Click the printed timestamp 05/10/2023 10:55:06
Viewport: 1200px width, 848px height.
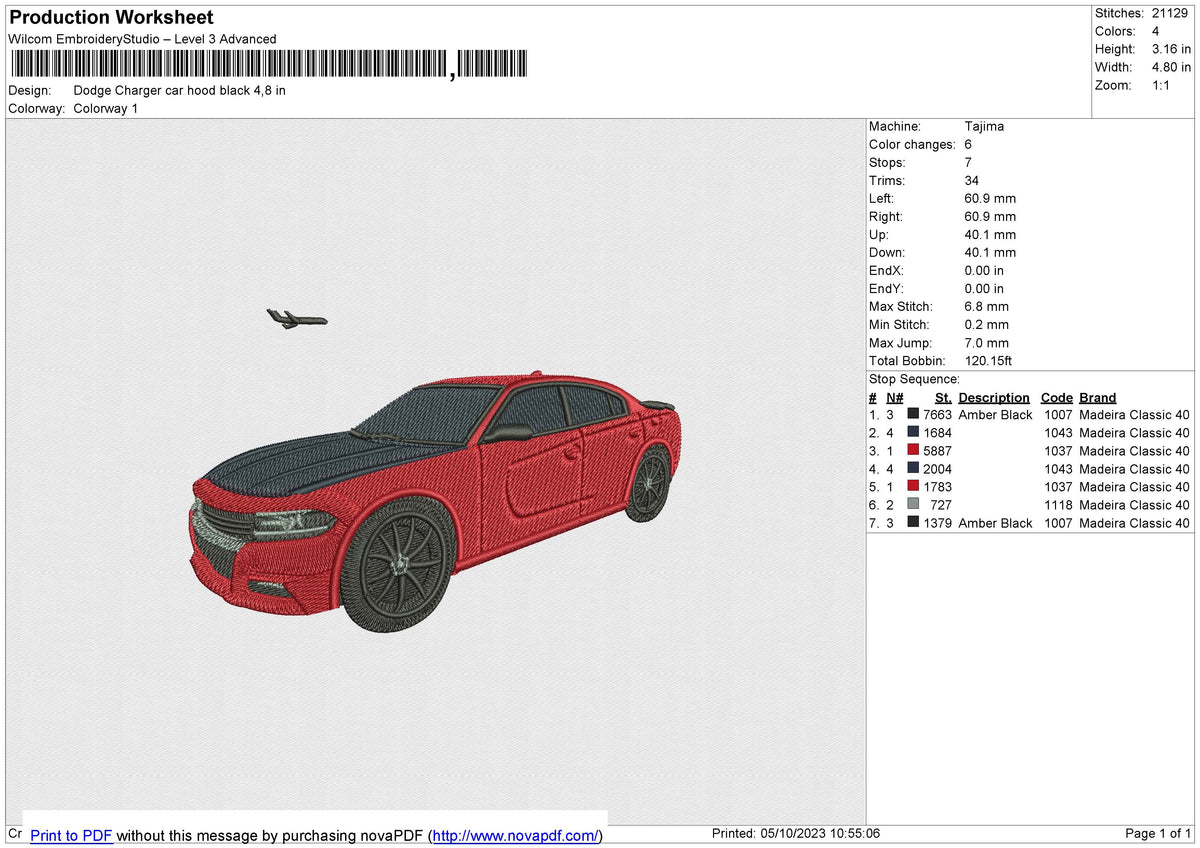pyautogui.click(x=822, y=834)
